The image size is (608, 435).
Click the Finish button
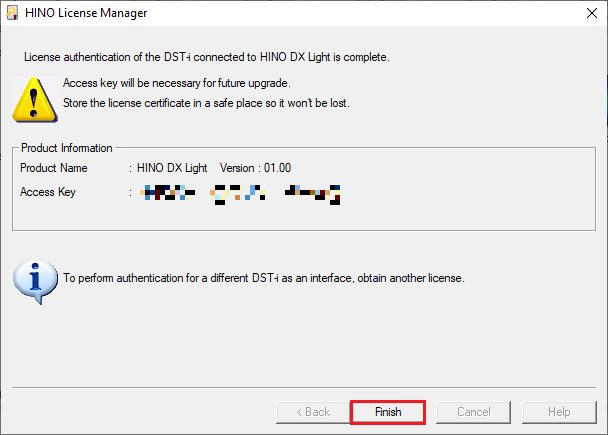click(x=388, y=412)
